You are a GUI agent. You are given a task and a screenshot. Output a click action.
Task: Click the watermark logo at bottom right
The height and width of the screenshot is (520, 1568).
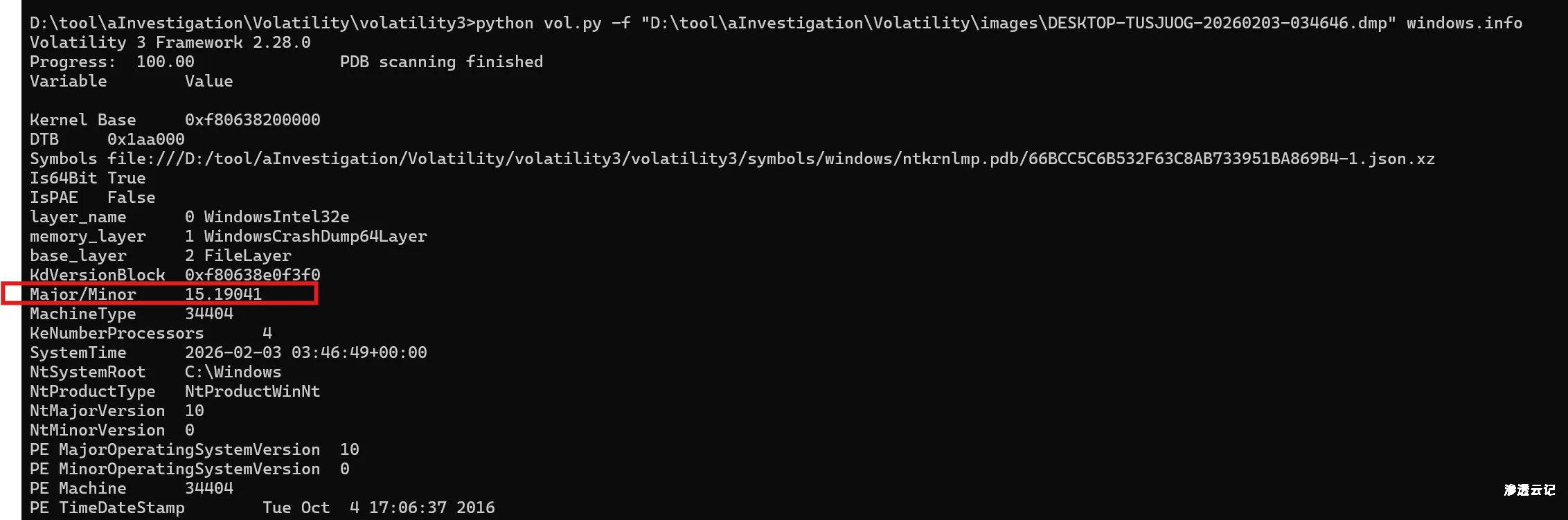click(1529, 490)
